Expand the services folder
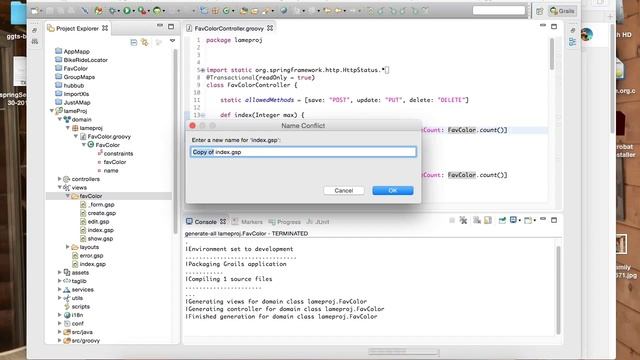640x360 pixels. 60,289
